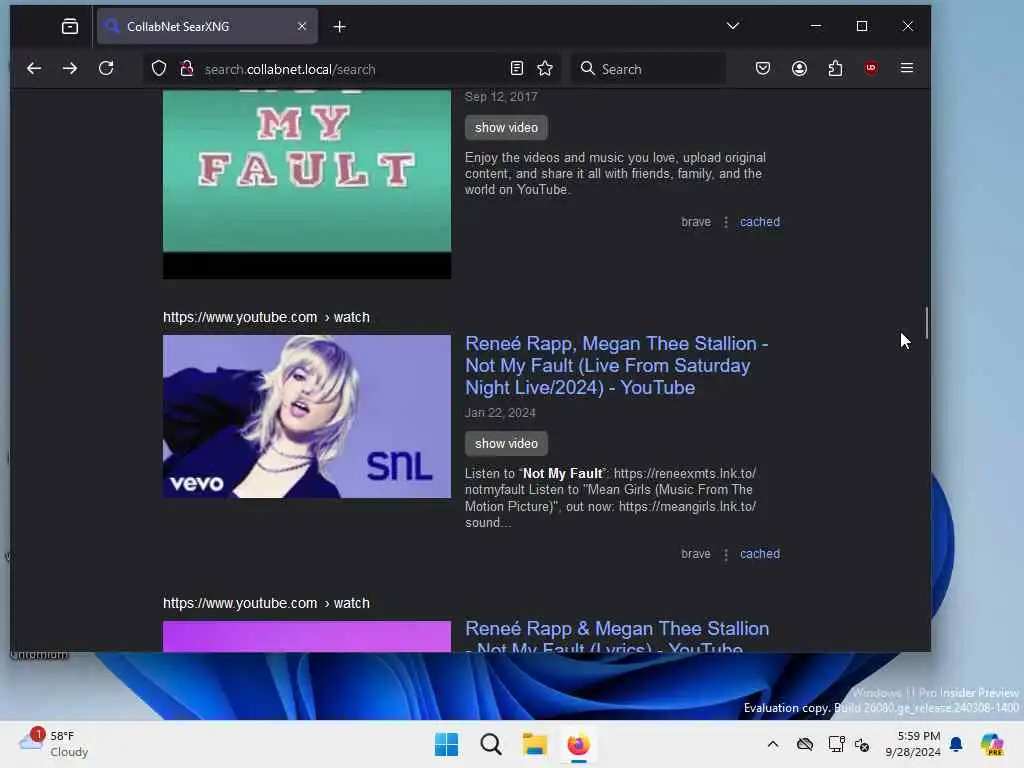
Task: List all tabs dropdown arrow
Action: [x=733, y=26]
